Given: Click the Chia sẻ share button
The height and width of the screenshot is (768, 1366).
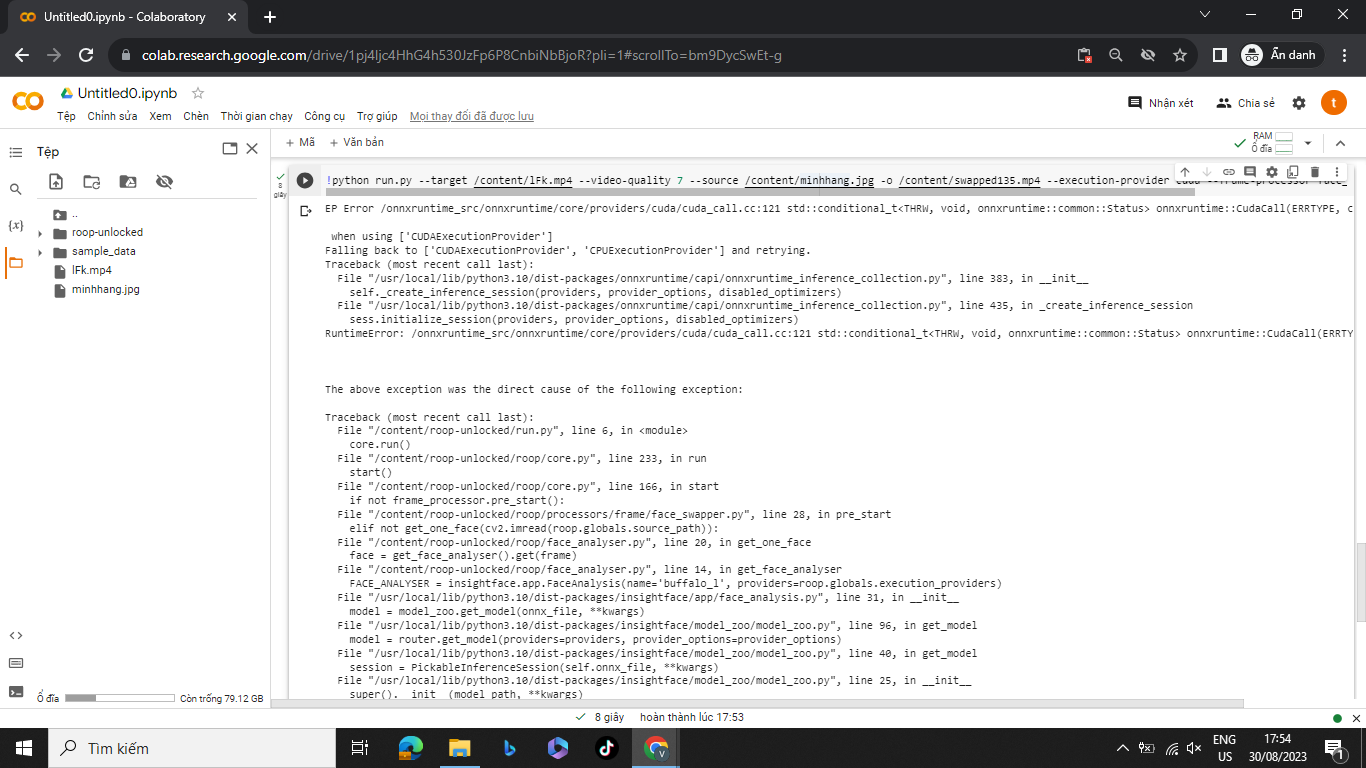Looking at the screenshot, I should (x=1245, y=103).
